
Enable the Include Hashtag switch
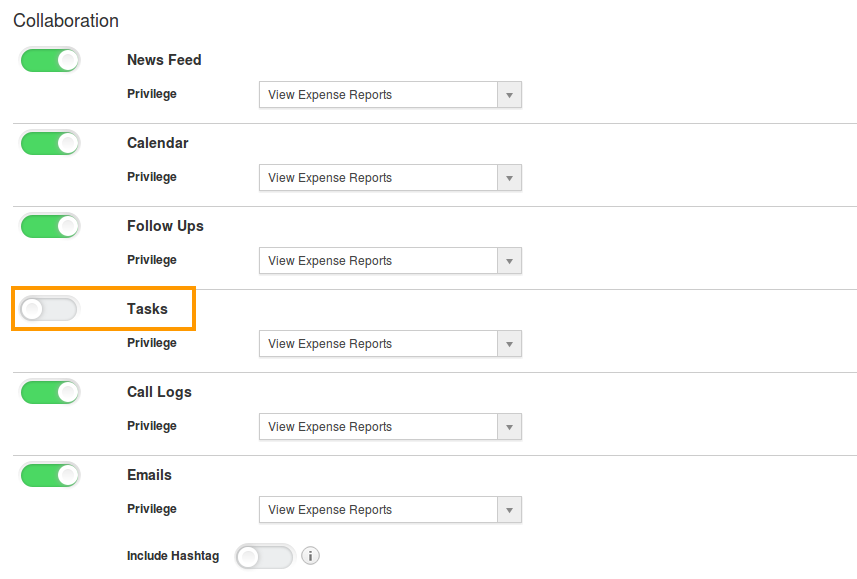[265, 557]
